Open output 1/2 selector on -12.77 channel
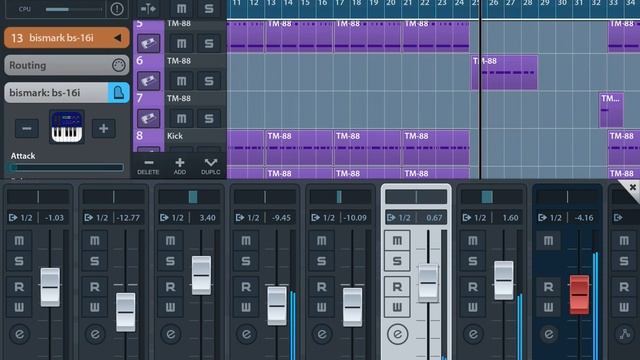The image size is (640, 360). click(97, 218)
